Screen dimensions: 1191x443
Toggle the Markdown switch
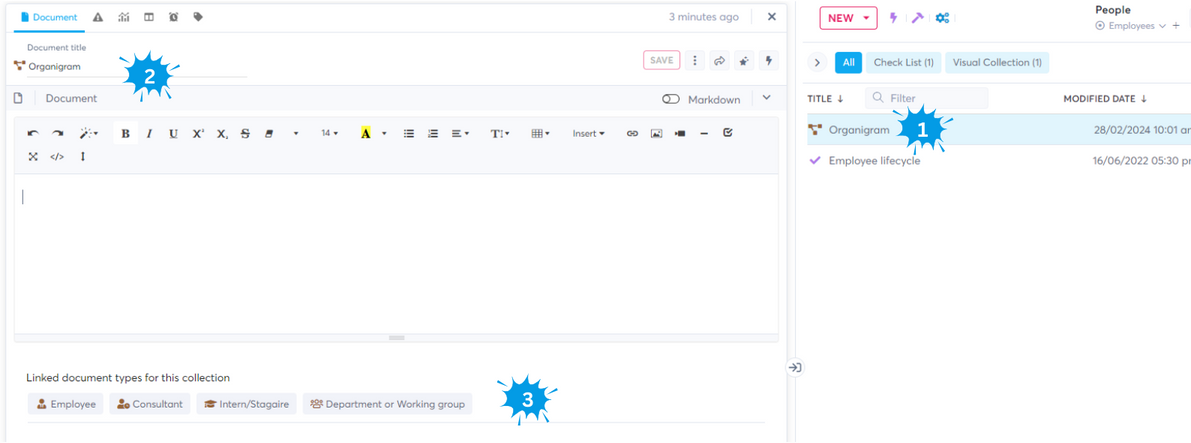point(671,99)
